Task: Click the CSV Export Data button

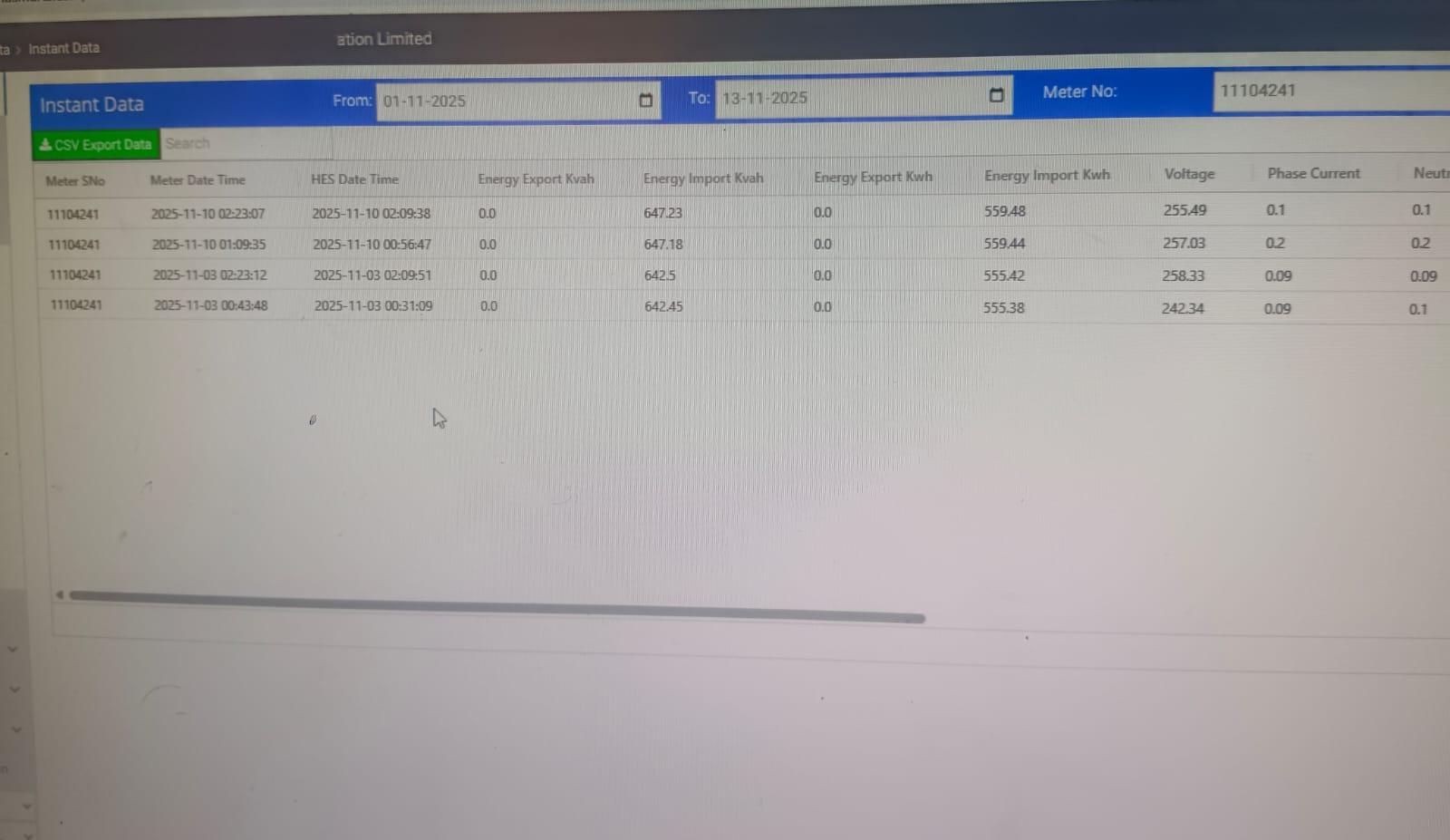Action: (95, 145)
